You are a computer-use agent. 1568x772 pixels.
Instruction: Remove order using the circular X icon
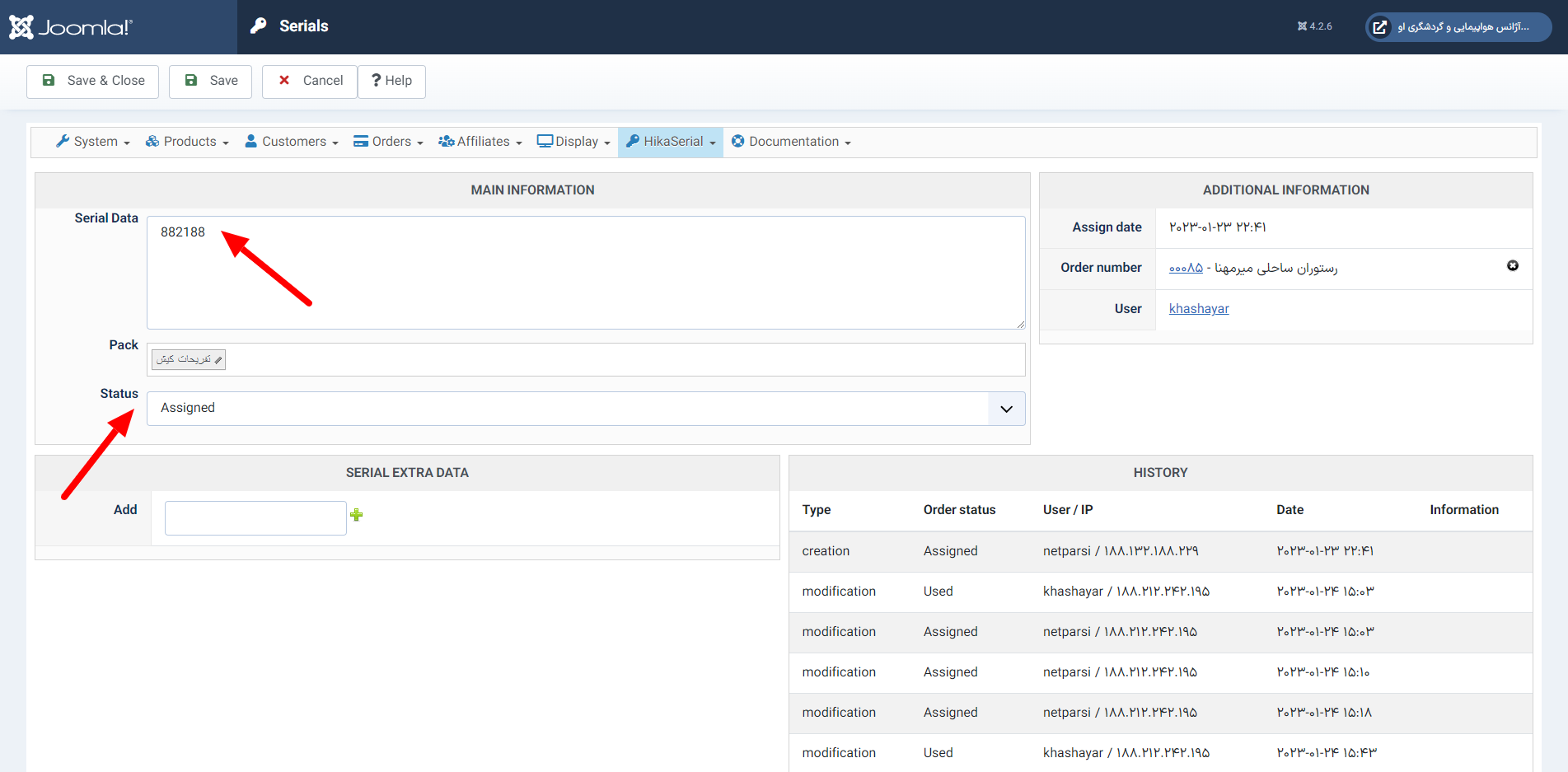pos(1512,265)
